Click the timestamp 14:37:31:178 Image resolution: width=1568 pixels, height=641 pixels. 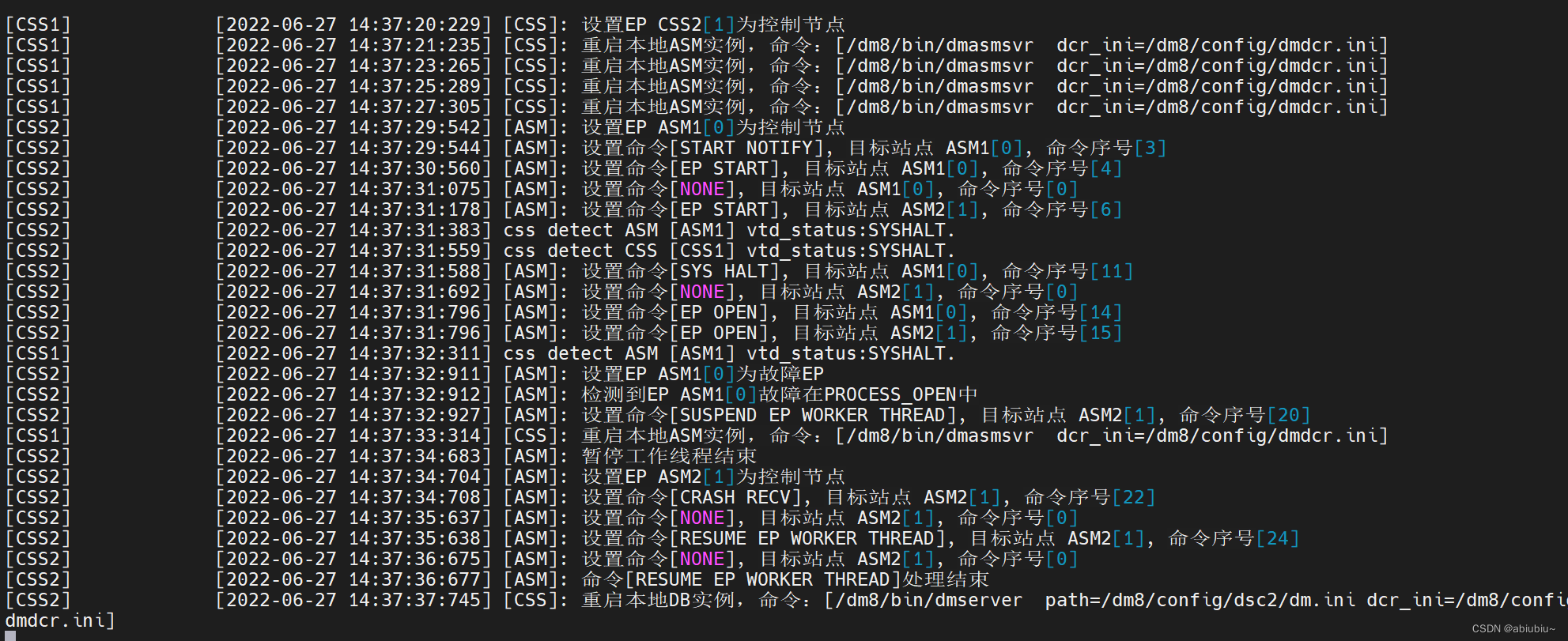[416, 210]
